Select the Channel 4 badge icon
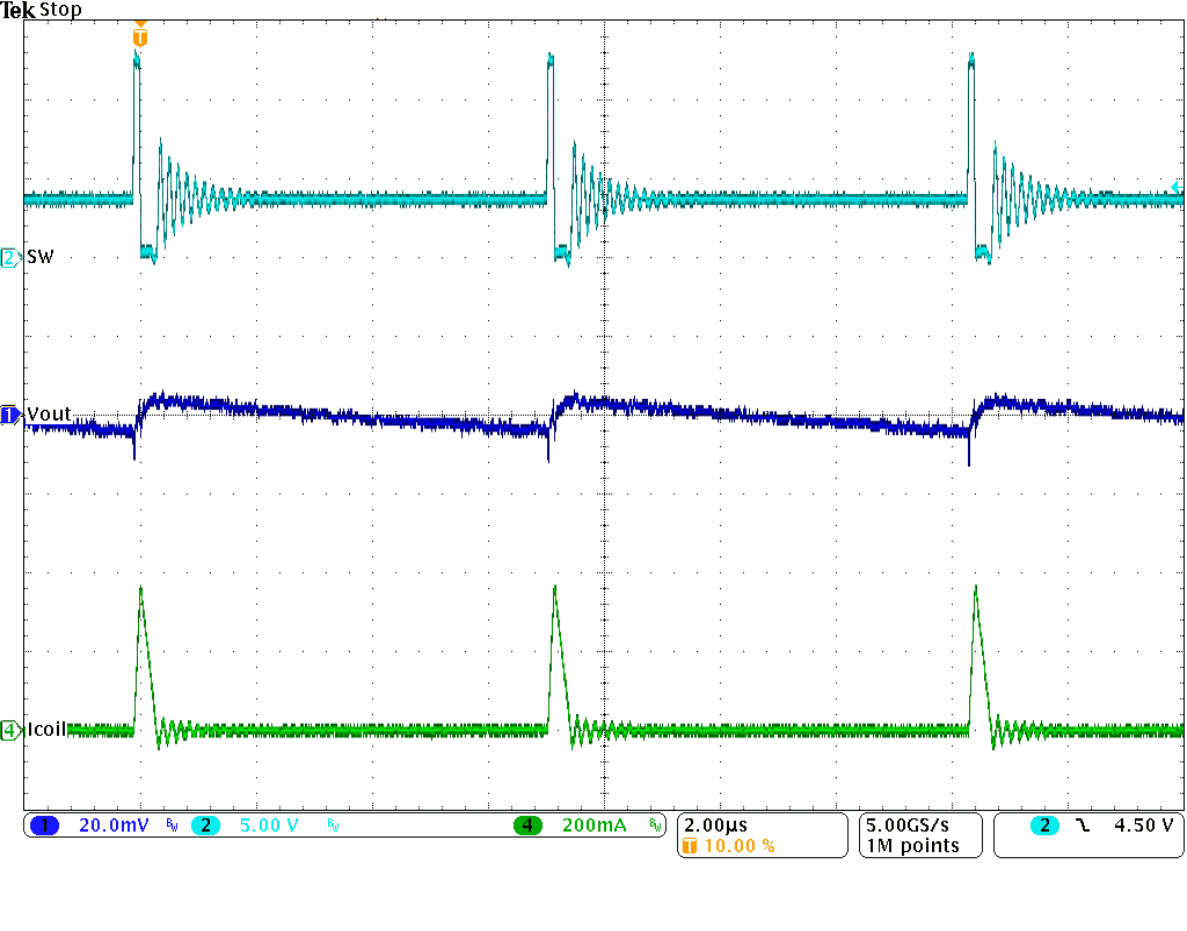The width and height of the screenshot is (1187, 931). click(529, 825)
